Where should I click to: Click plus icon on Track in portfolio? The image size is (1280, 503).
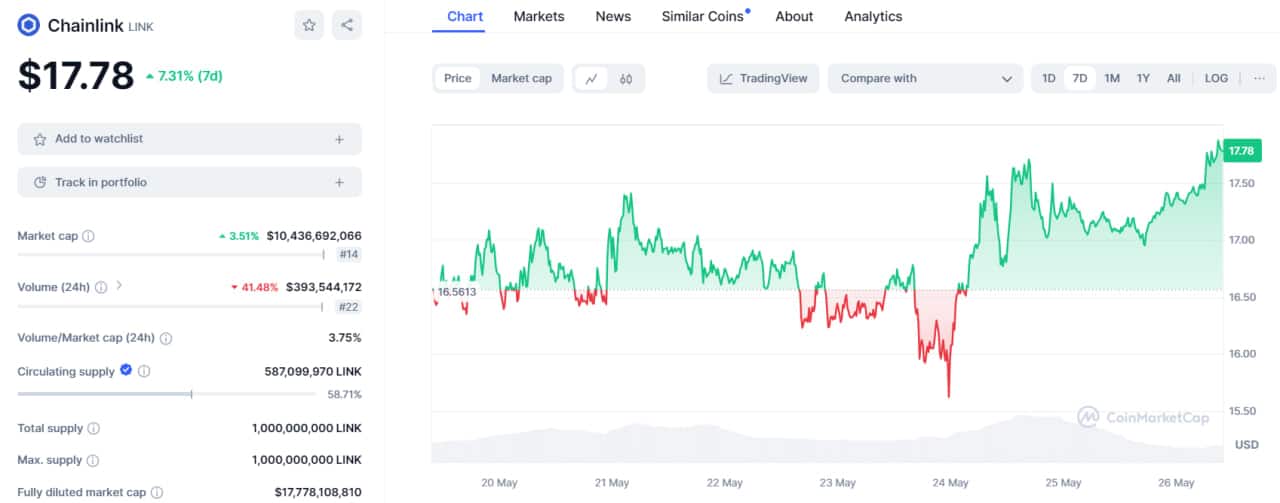[x=339, y=182]
